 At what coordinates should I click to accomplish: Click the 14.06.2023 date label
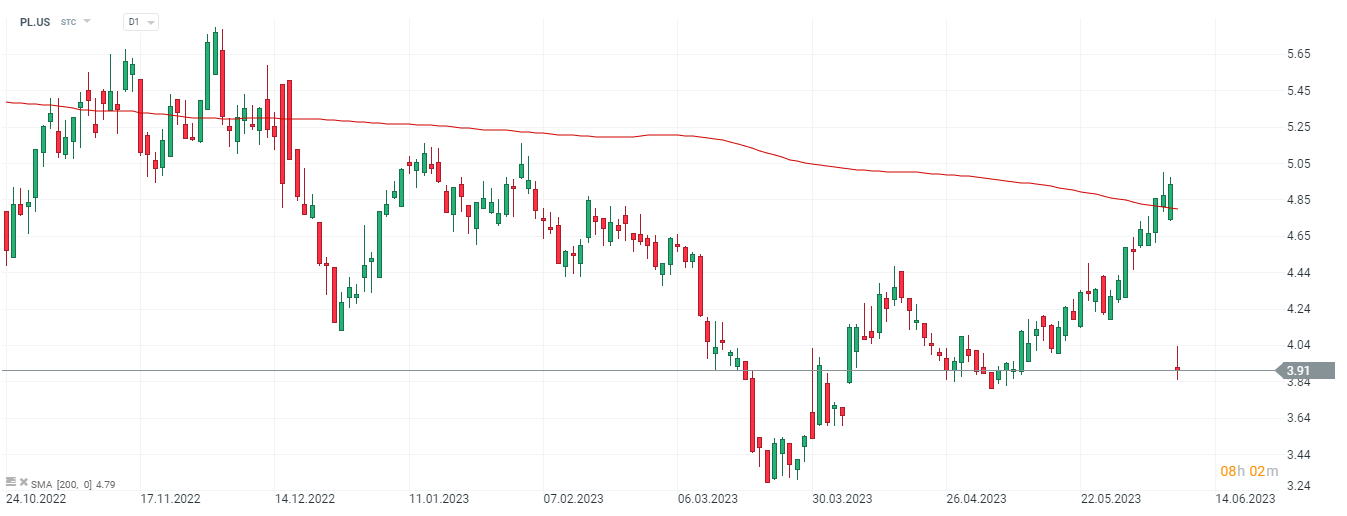coord(1247,497)
